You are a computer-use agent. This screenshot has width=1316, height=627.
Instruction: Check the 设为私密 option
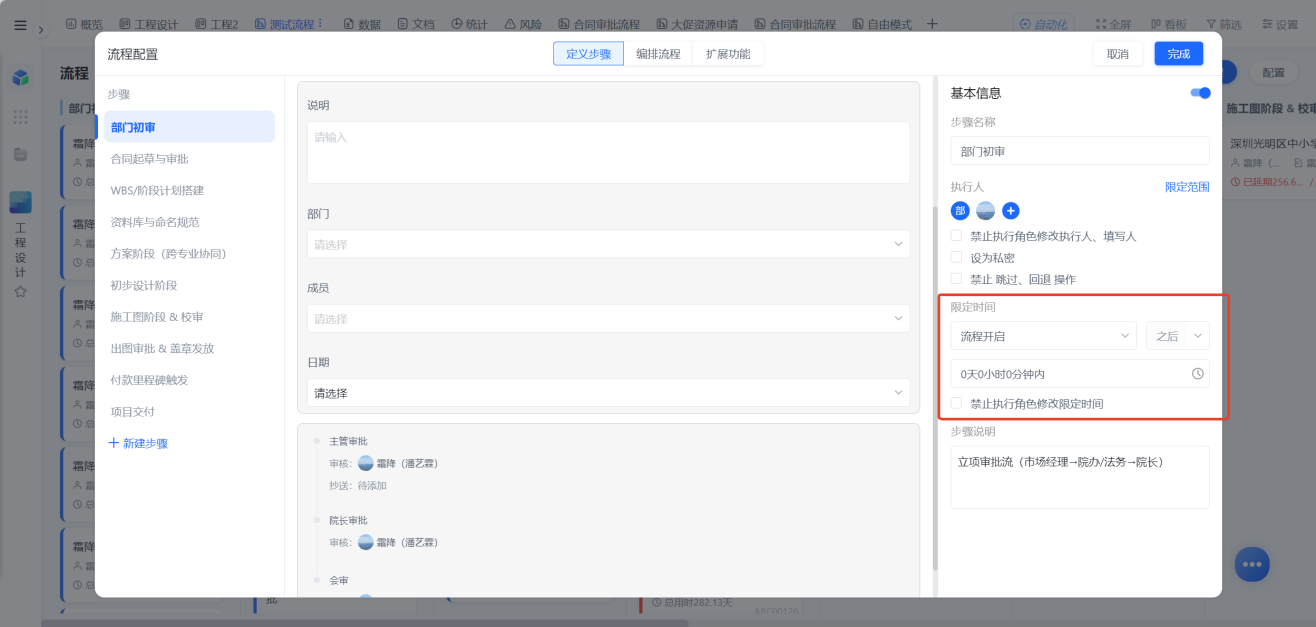(957, 258)
